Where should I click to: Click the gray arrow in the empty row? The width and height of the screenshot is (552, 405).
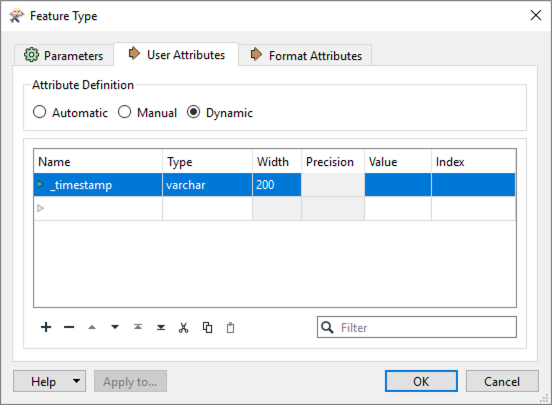point(40,208)
